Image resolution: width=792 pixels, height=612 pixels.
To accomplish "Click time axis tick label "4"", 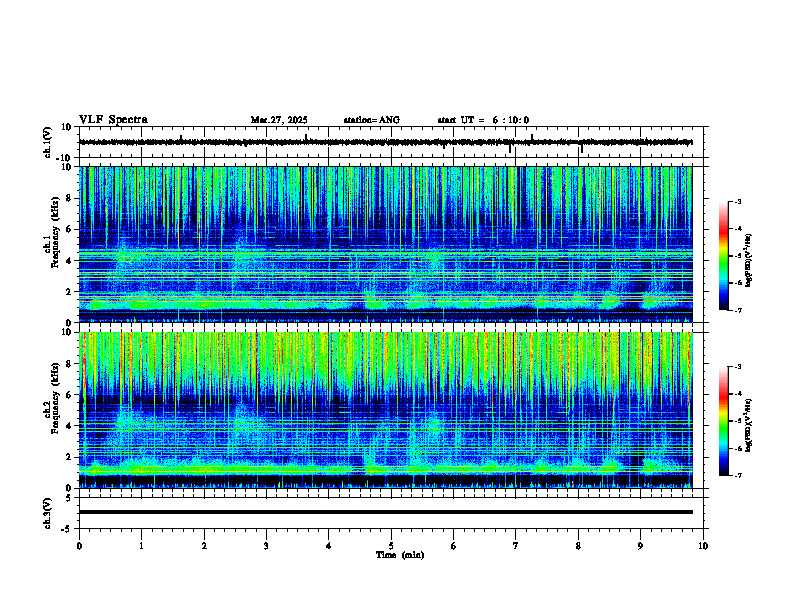I will (x=329, y=546).
